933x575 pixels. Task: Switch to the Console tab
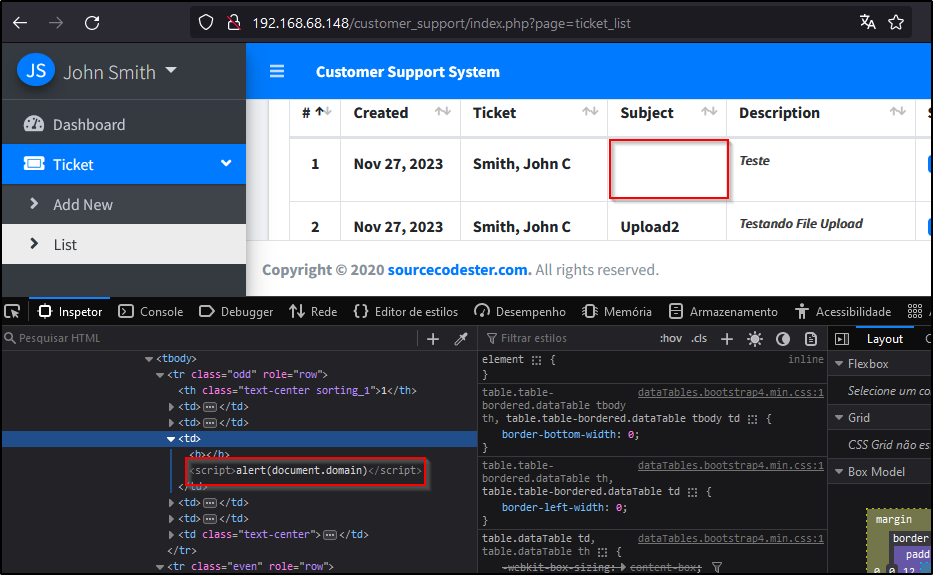tap(151, 311)
